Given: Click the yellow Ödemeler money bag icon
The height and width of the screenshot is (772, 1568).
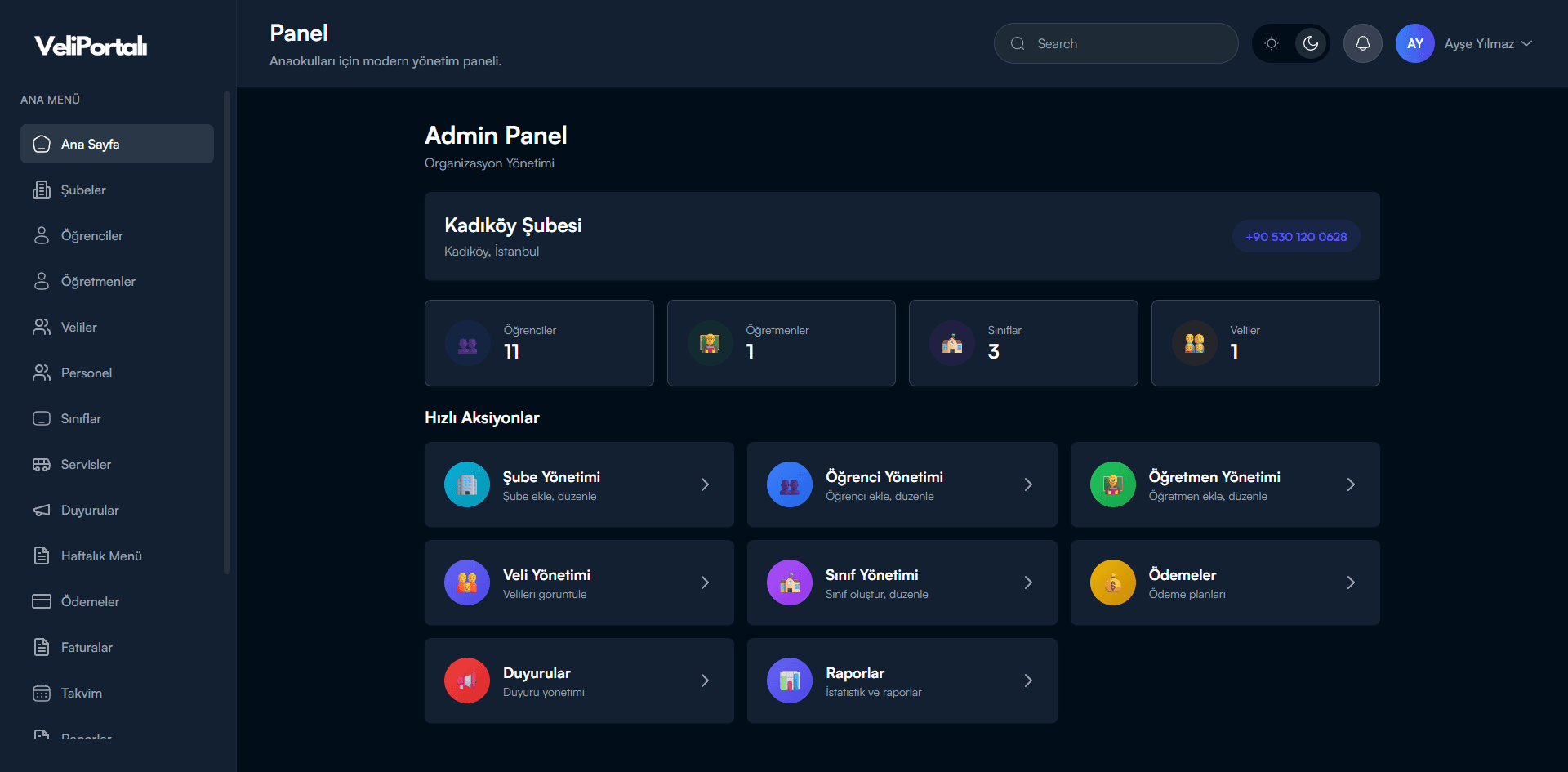Looking at the screenshot, I should (x=1112, y=582).
